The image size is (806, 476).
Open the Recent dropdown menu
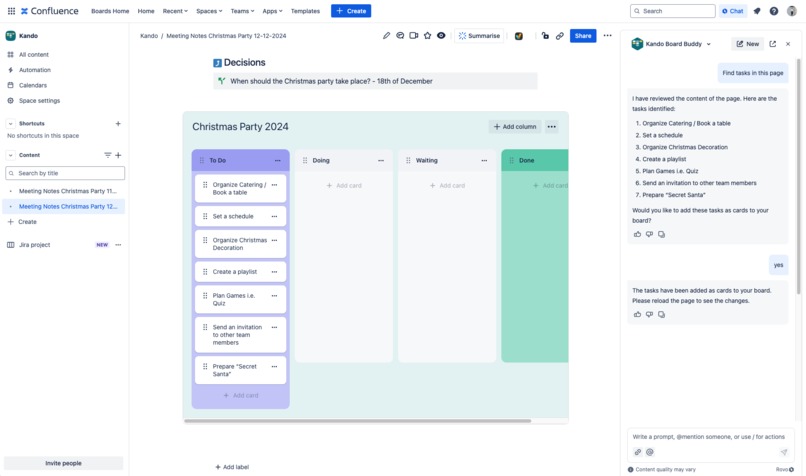pos(175,11)
